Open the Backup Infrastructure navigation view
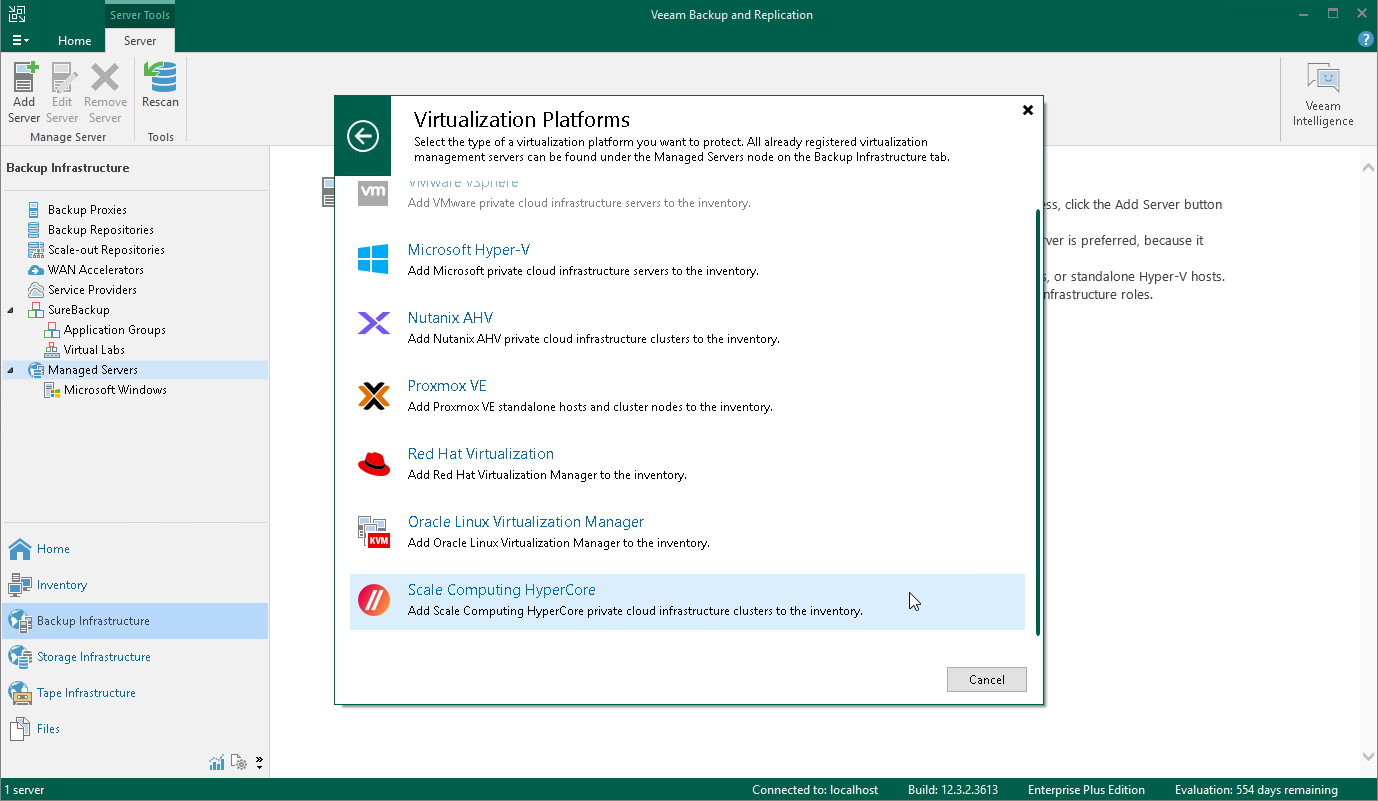This screenshot has height=801, width=1378. click(134, 621)
